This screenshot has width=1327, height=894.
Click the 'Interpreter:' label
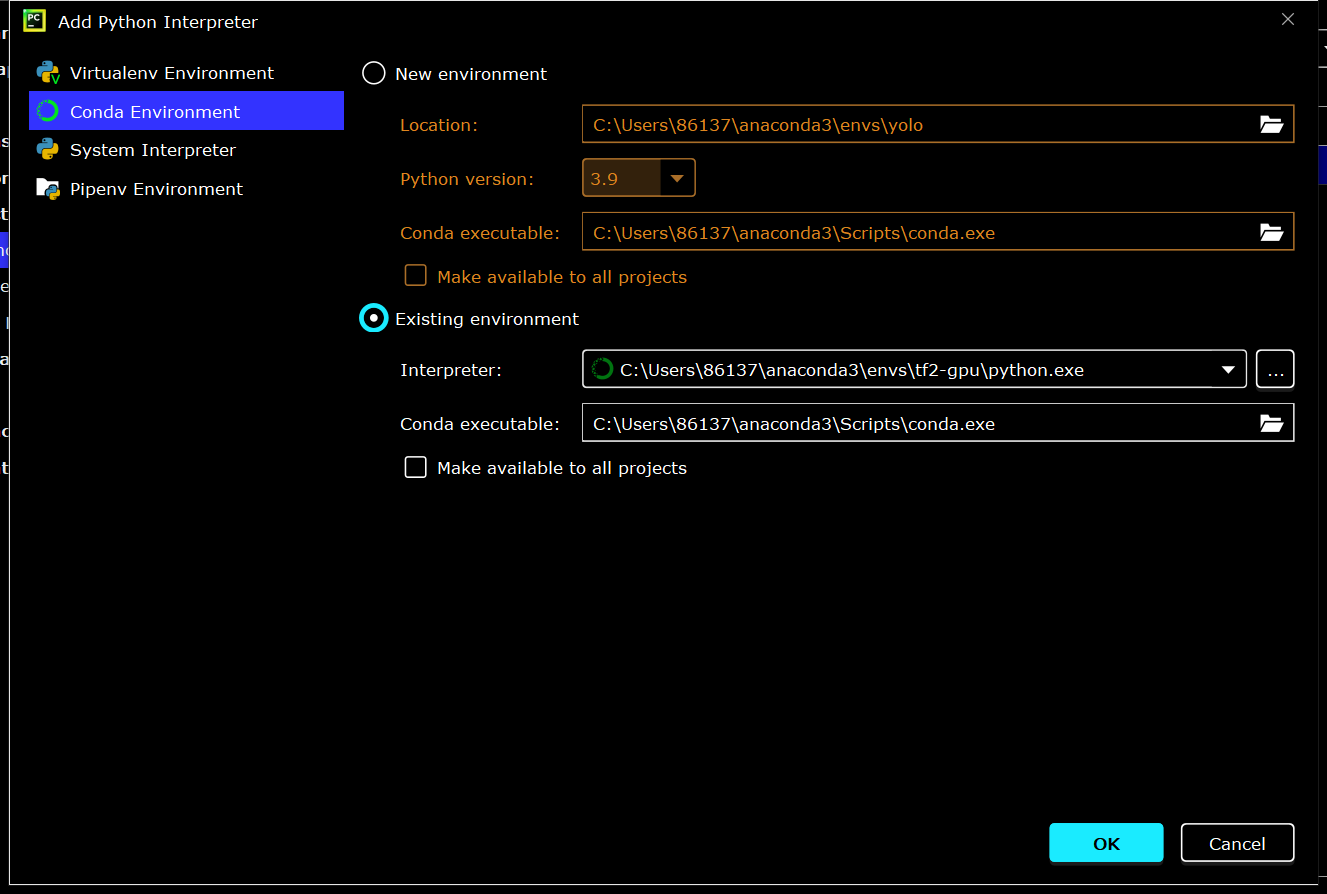451,370
